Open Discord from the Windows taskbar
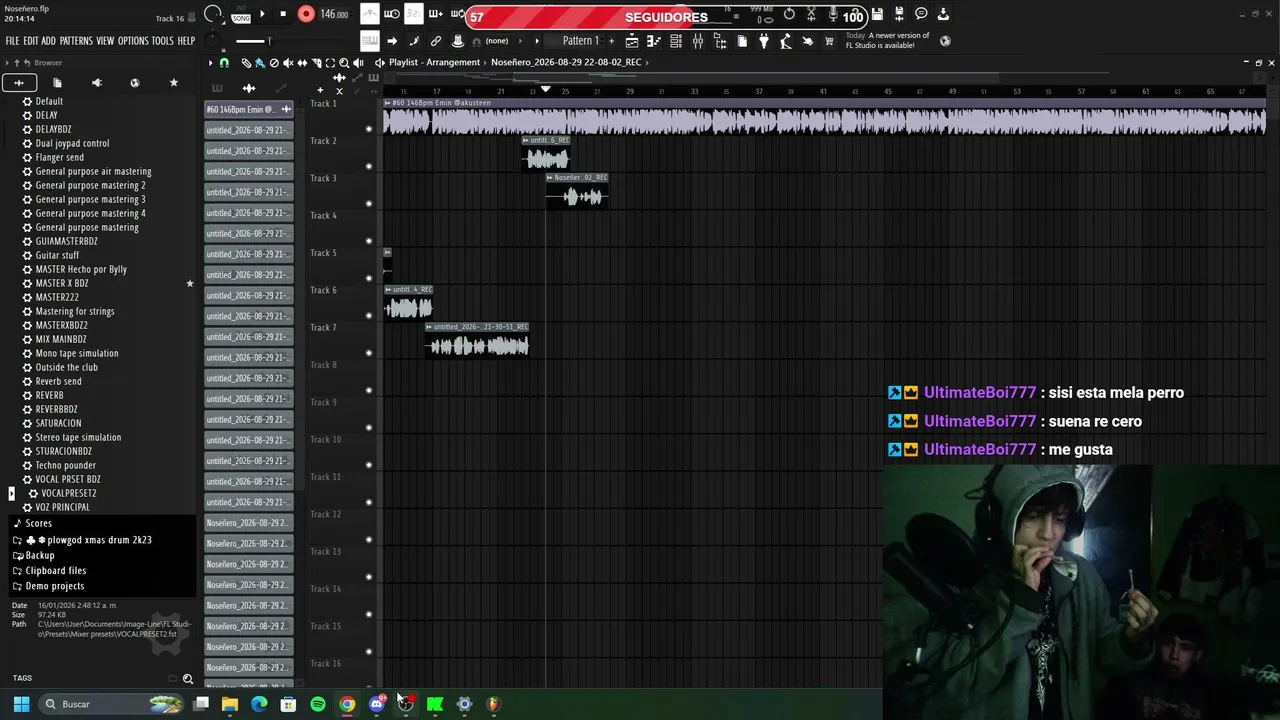The width and height of the screenshot is (1280, 720). click(377, 704)
